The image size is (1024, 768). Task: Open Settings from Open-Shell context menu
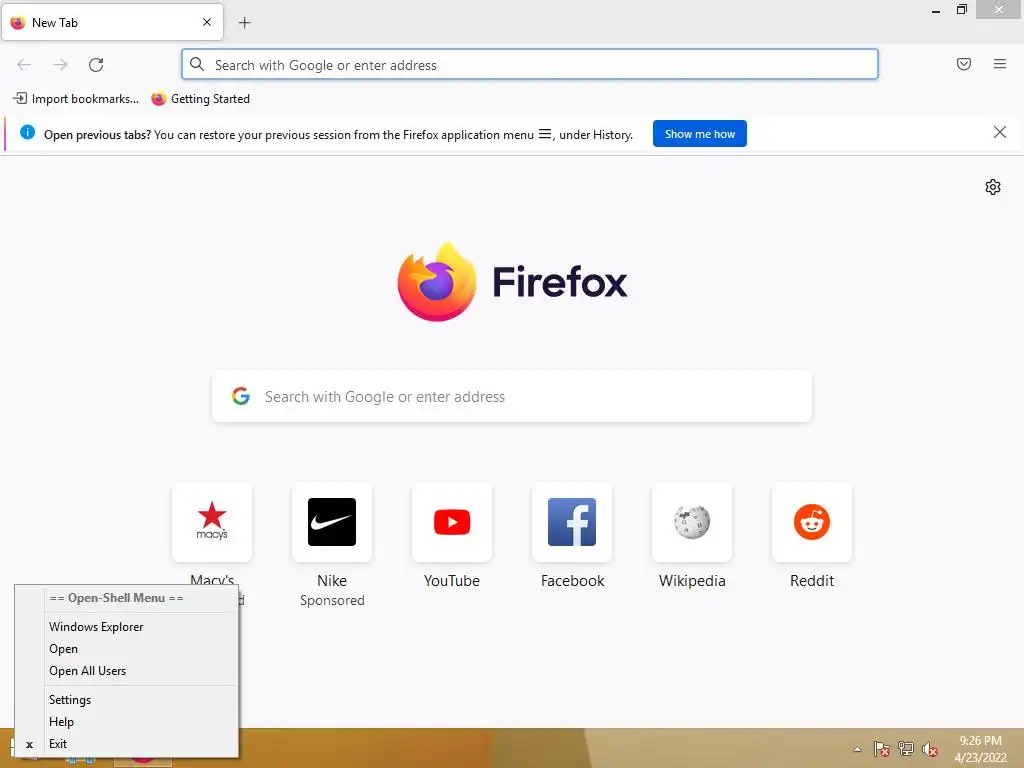point(127,700)
